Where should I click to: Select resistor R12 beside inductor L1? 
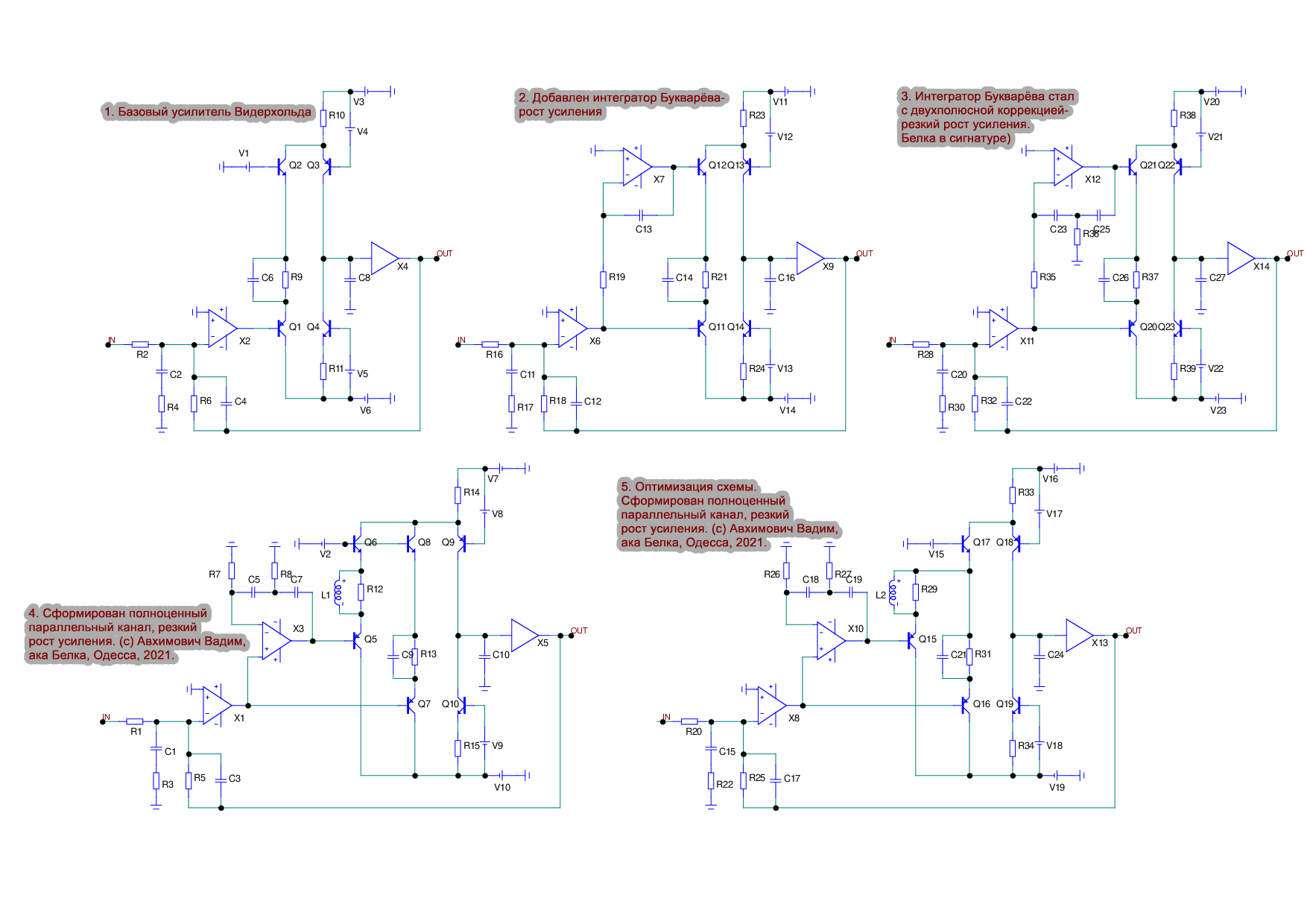[361, 592]
